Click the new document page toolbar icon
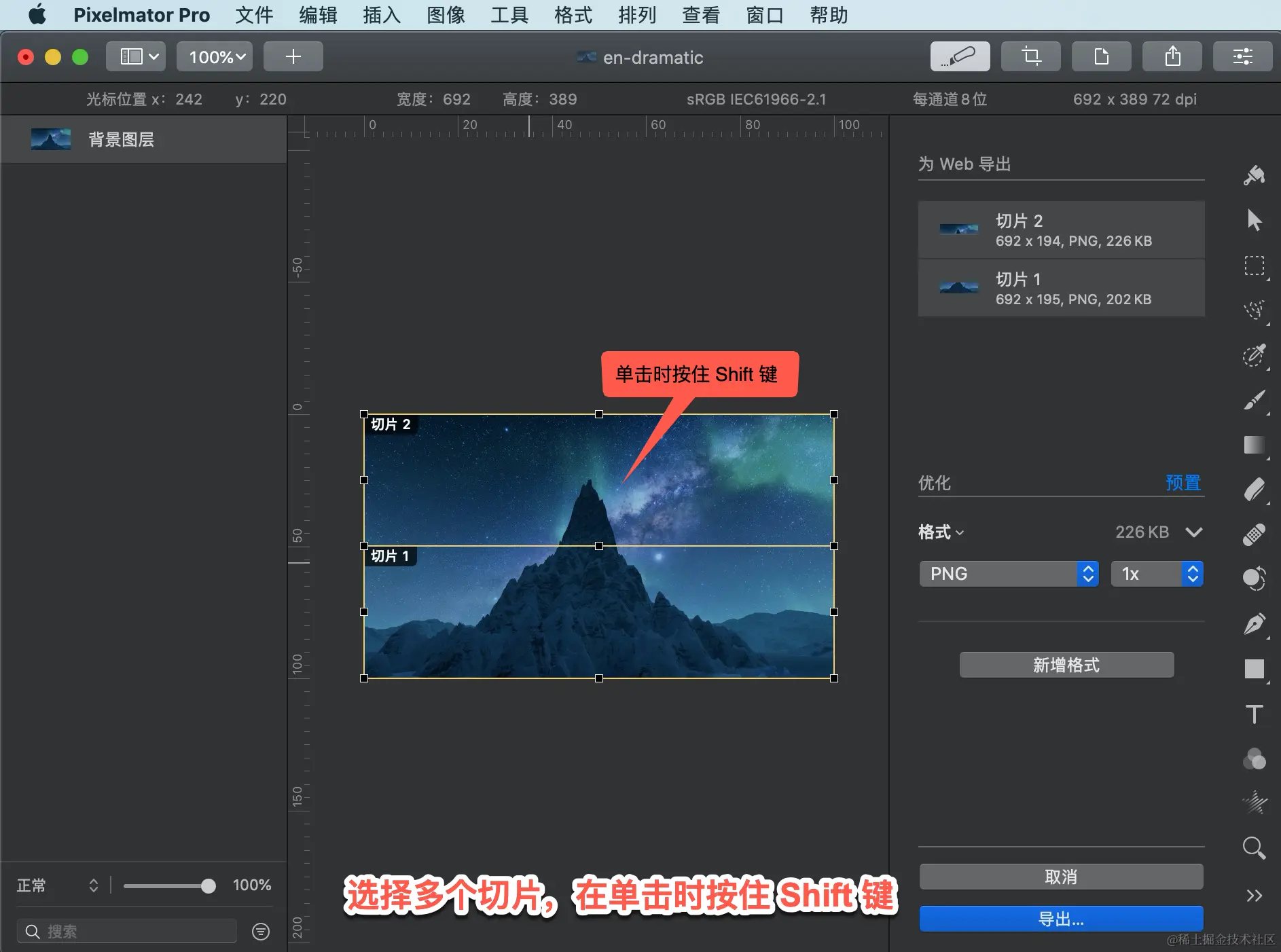Image resolution: width=1281 pixels, height=952 pixels. (1101, 56)
